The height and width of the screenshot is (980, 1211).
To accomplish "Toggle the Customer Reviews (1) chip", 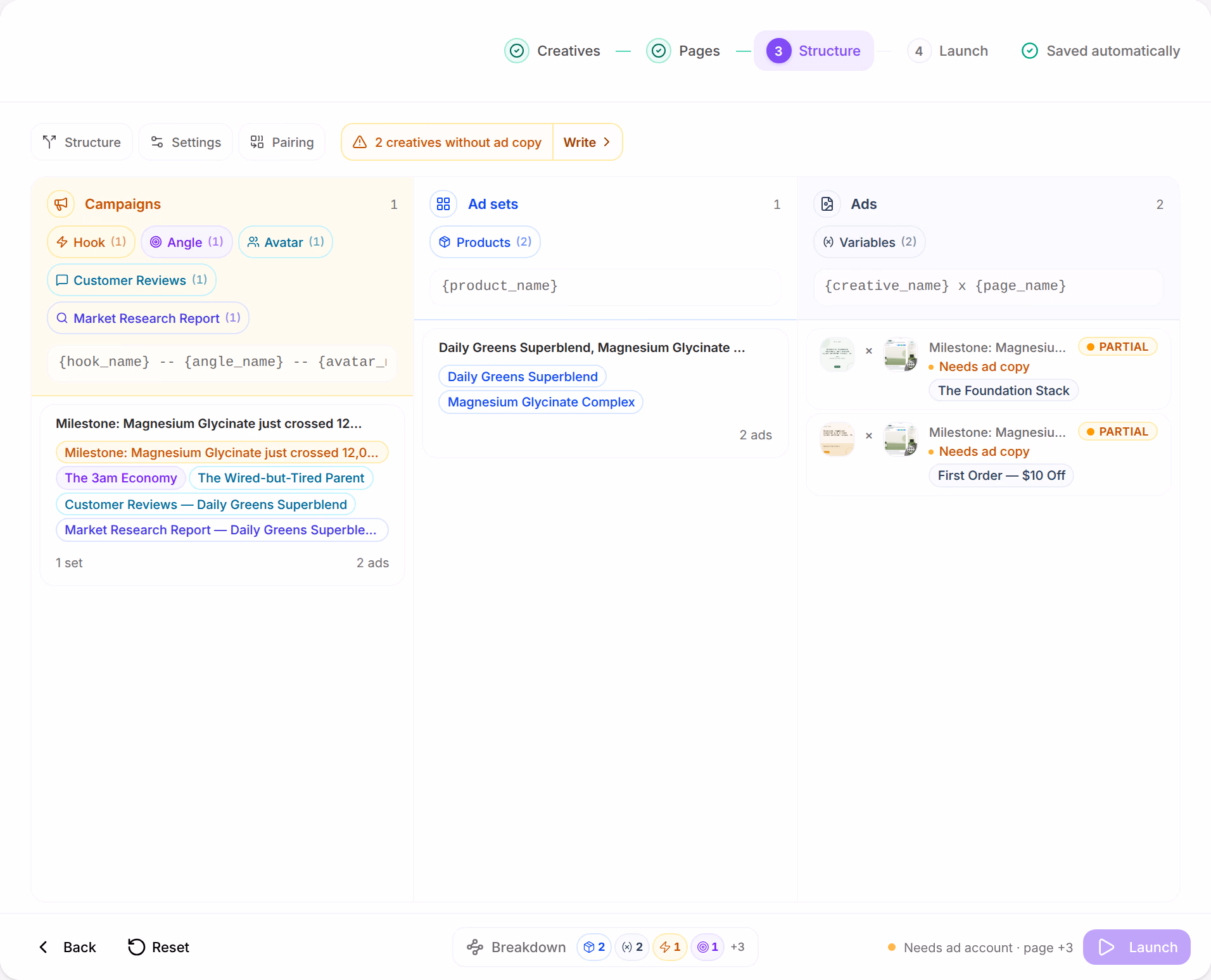I will click(x=132, y=280).
